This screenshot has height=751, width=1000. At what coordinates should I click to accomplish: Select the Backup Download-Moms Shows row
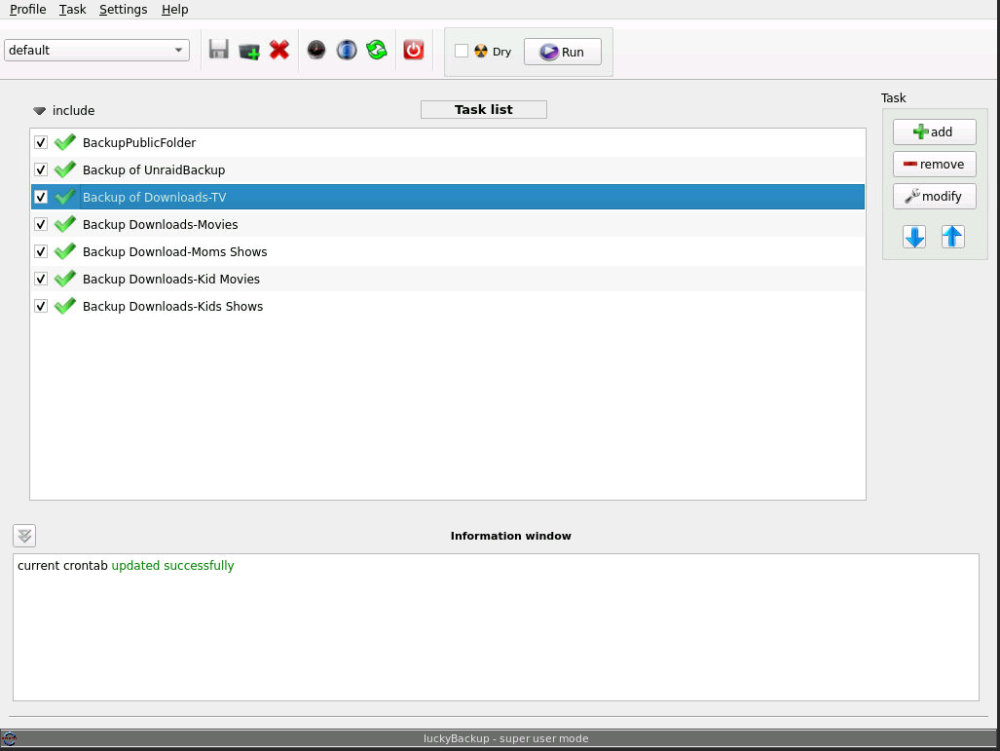(x=448, y=252)
